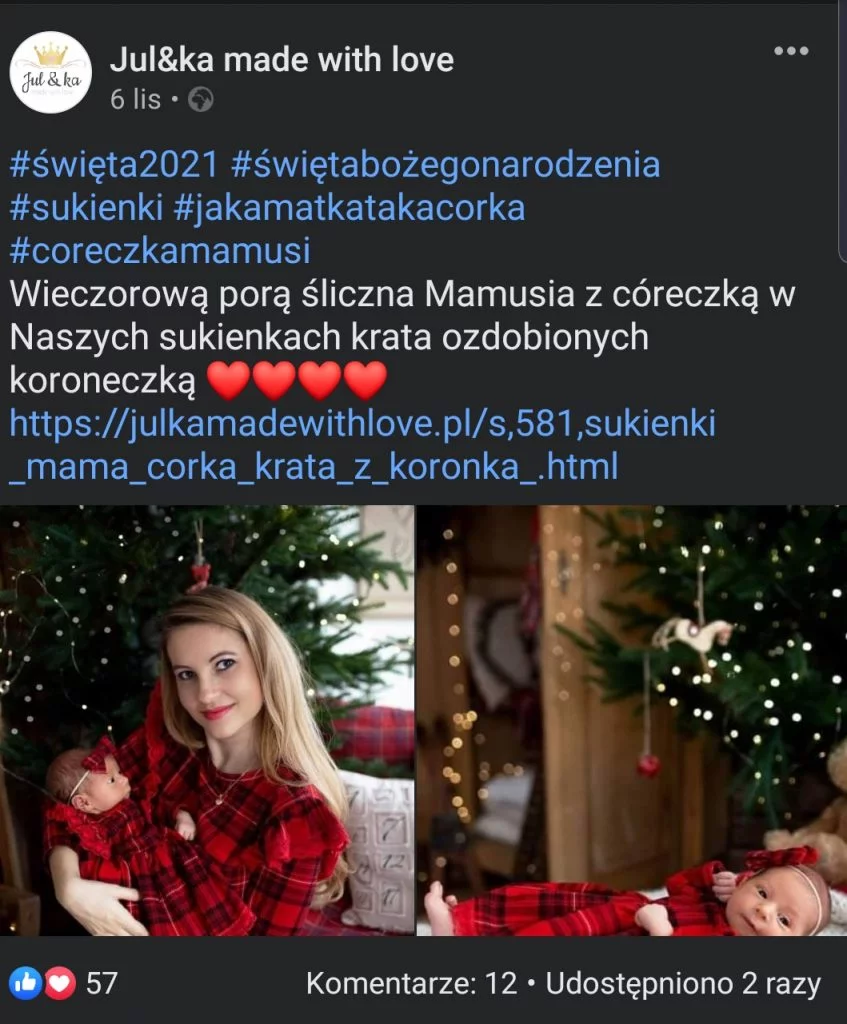View Udostępniono 2 razy shares
The height and width of the screenshot is (1024, 847).
tap(683, 985)
